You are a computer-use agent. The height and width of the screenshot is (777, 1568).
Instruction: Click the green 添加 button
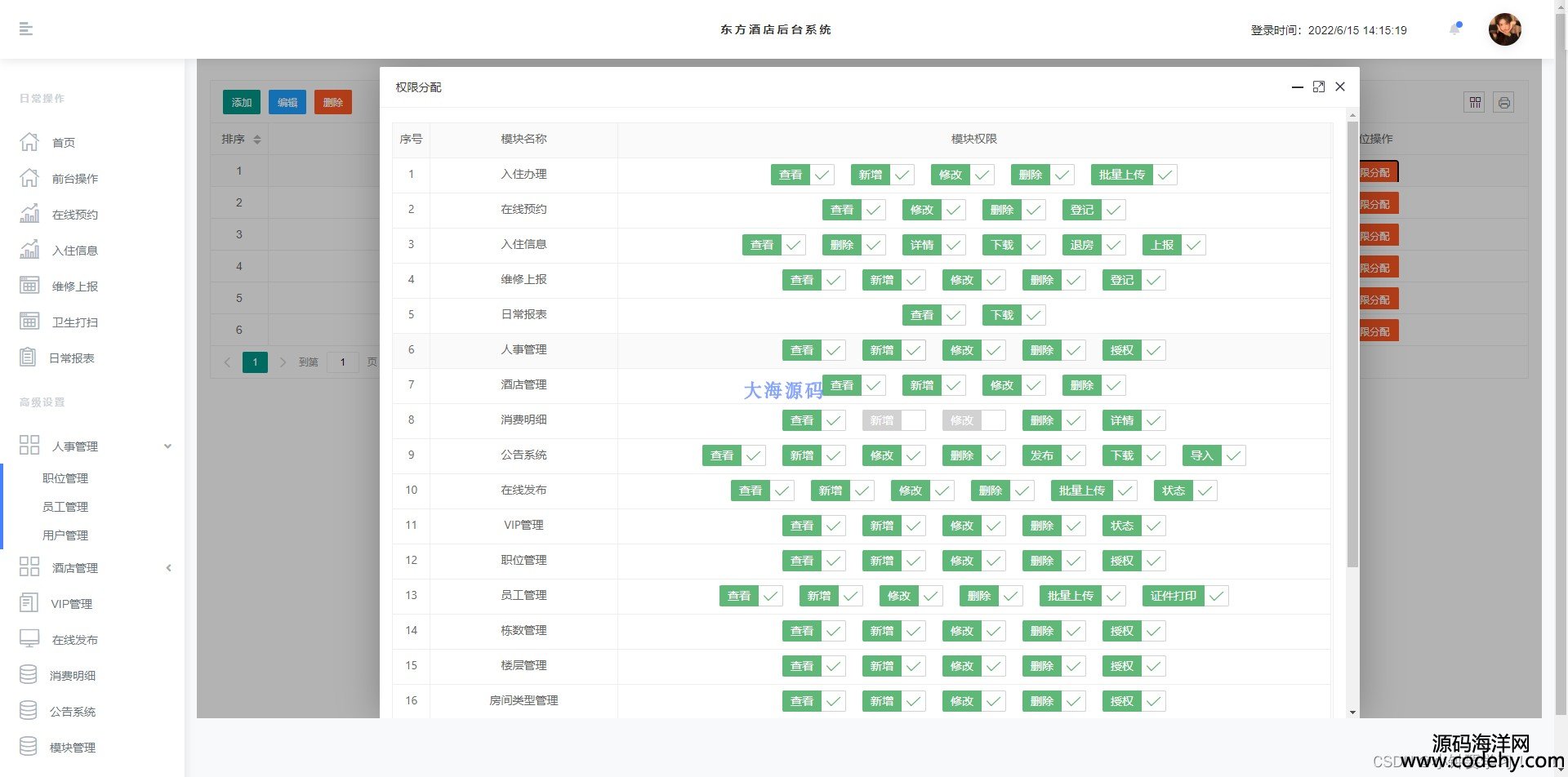242,102
